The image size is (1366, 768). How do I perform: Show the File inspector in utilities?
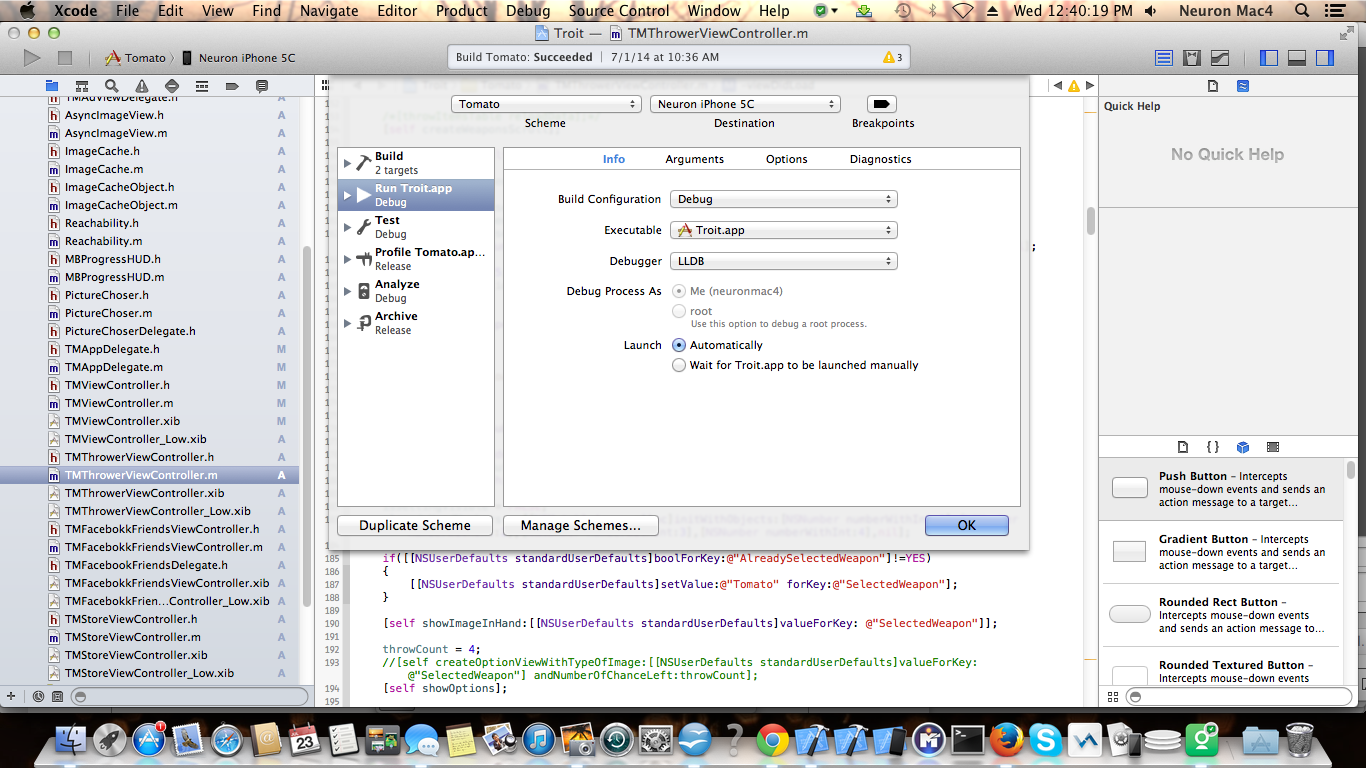(x=1212, y=86)
